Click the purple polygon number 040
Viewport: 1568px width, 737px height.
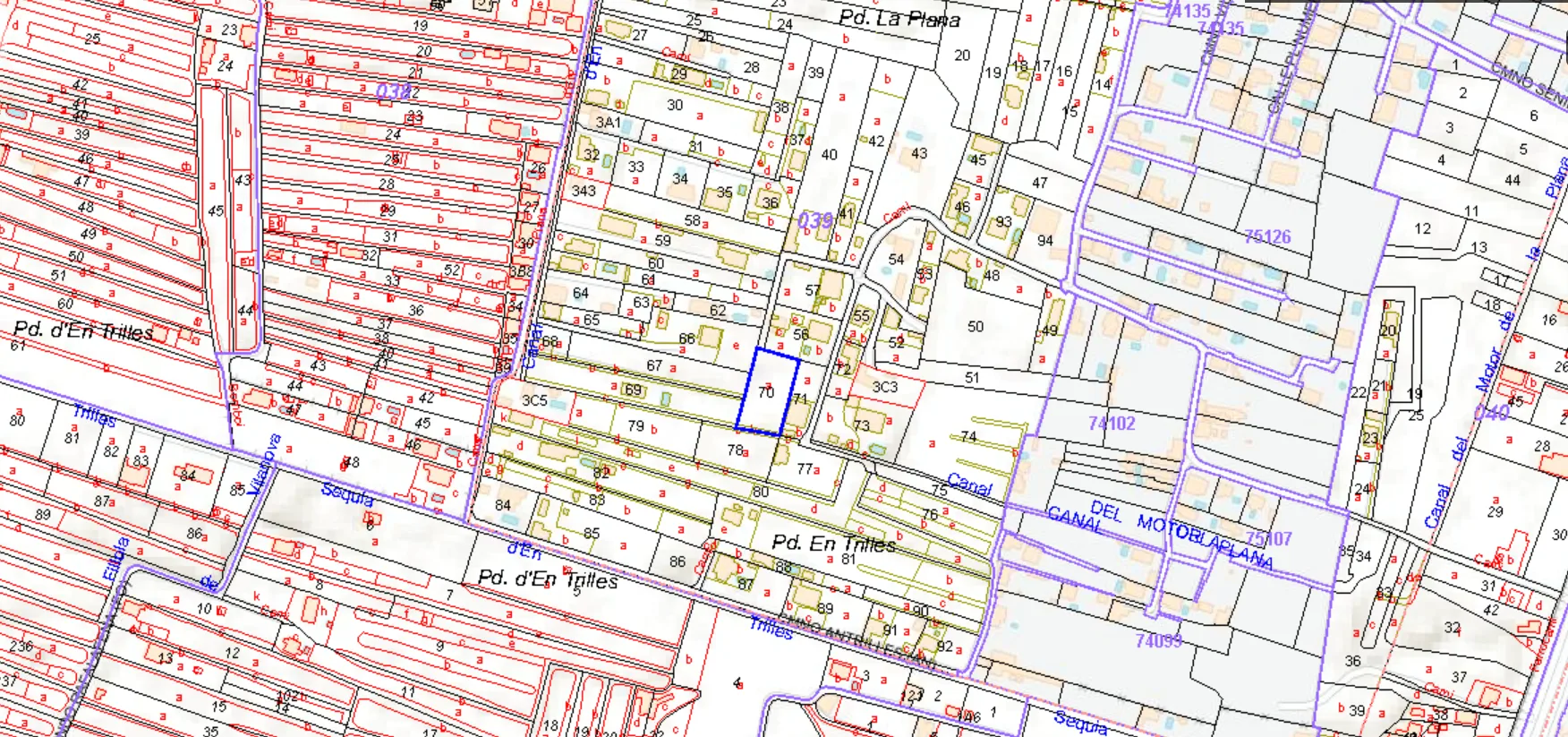tap(1491, 412)
